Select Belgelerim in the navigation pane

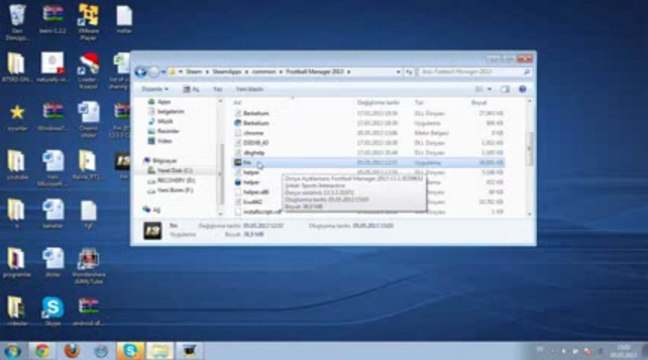click(166, 111)
